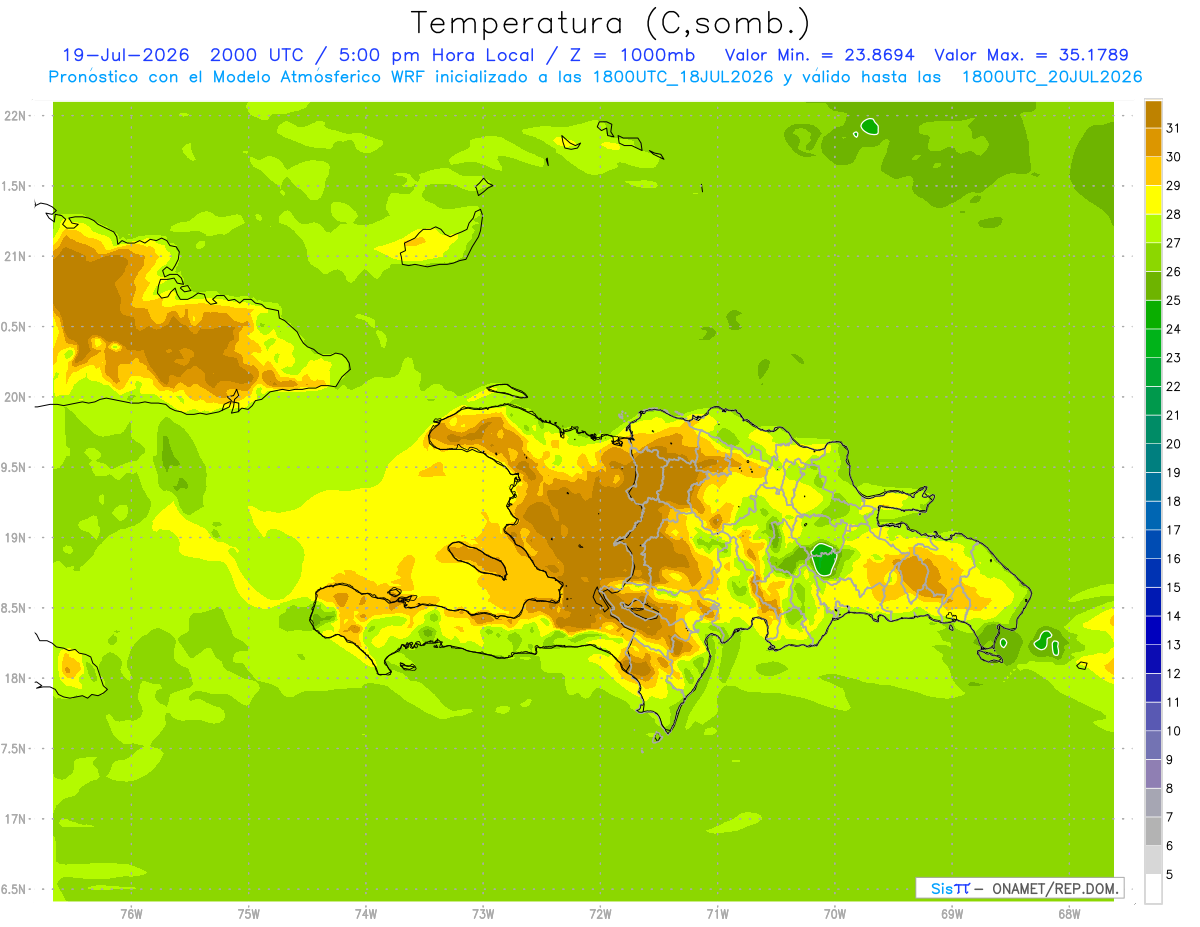Click legend value '29'

pyautogui.click(x=1174, y=186)
